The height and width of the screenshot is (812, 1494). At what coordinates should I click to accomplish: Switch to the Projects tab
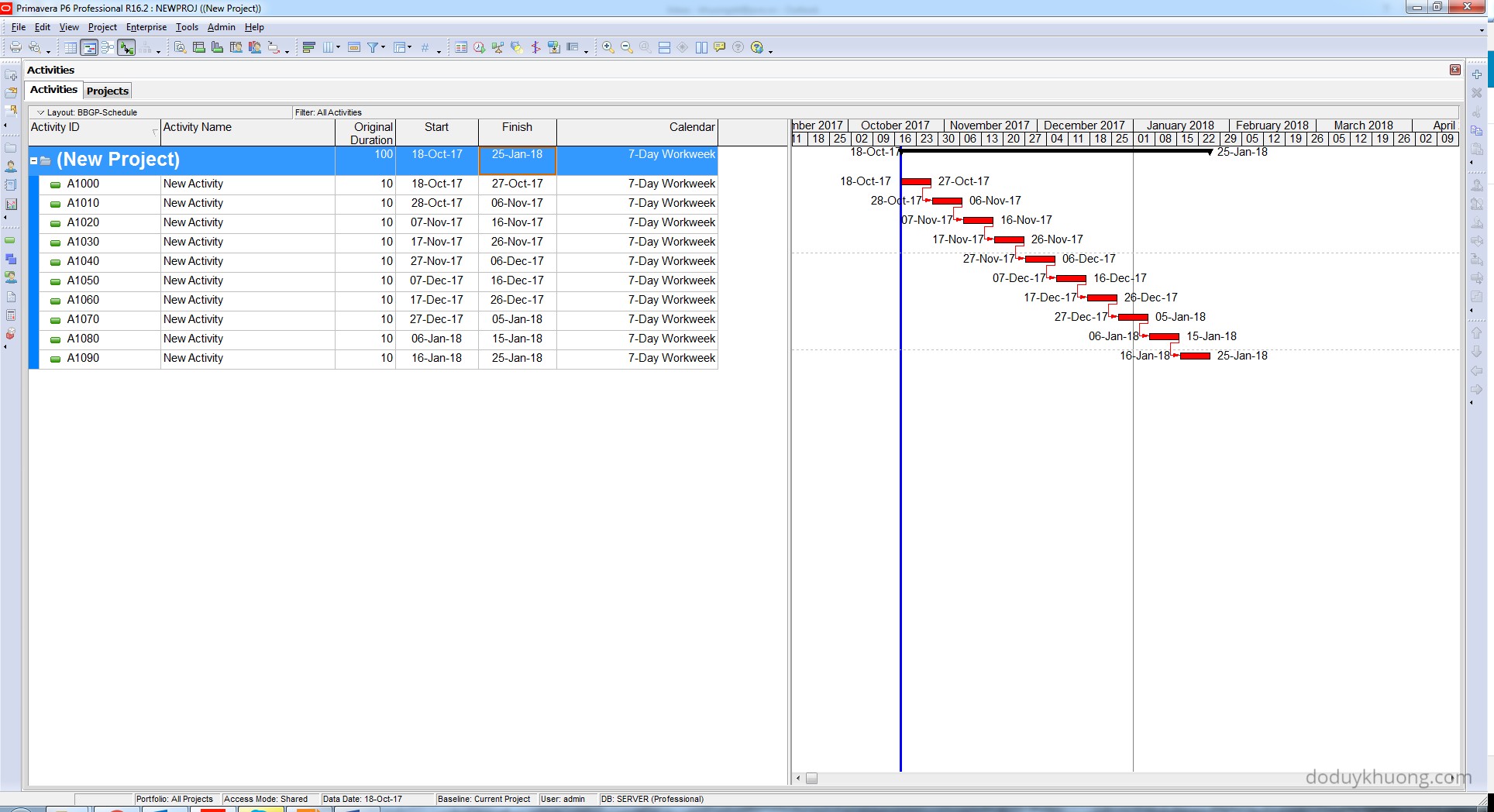[108, 91]
